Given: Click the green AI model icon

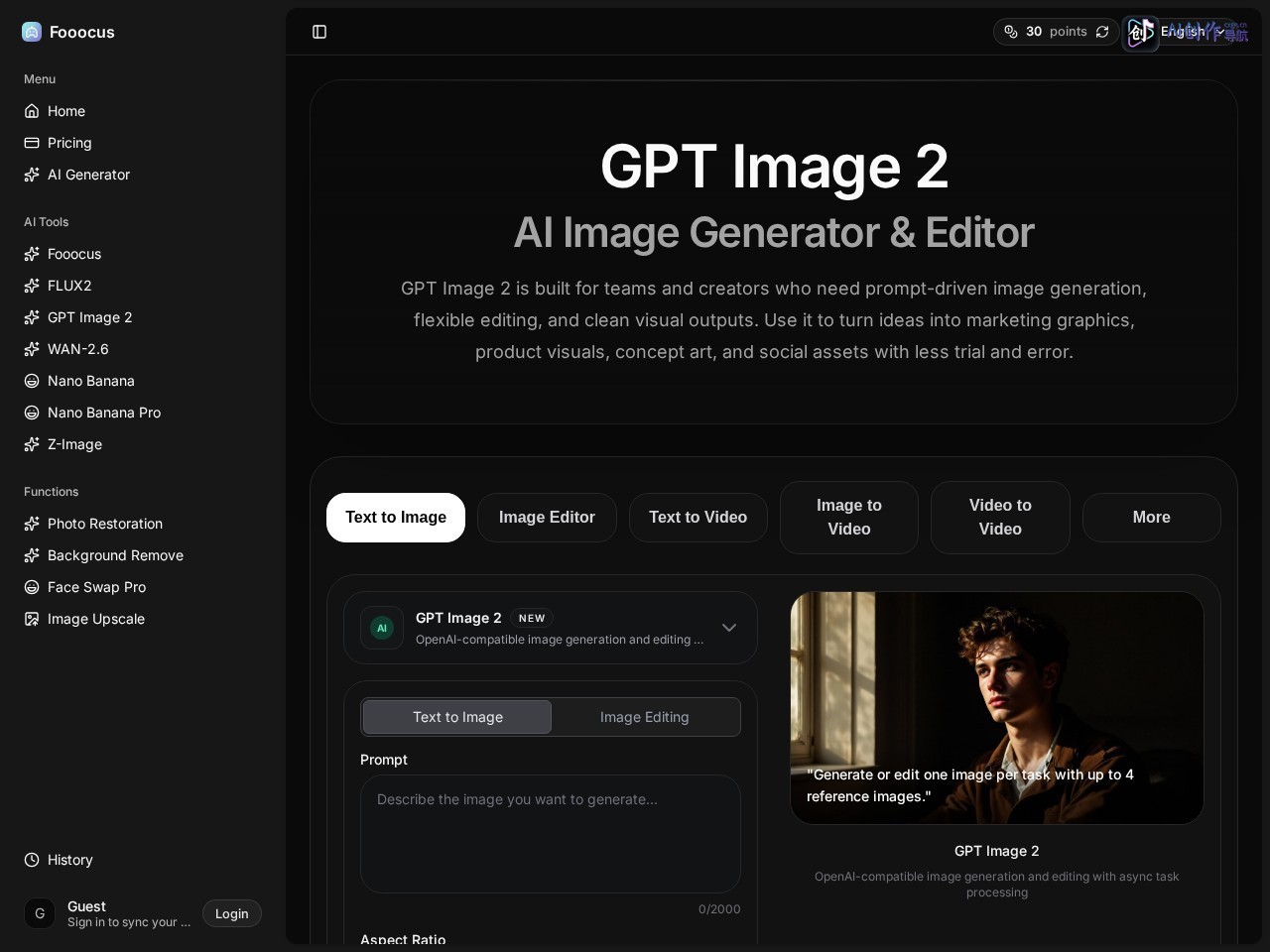Looking at the screenshot, I should point(382,628).
